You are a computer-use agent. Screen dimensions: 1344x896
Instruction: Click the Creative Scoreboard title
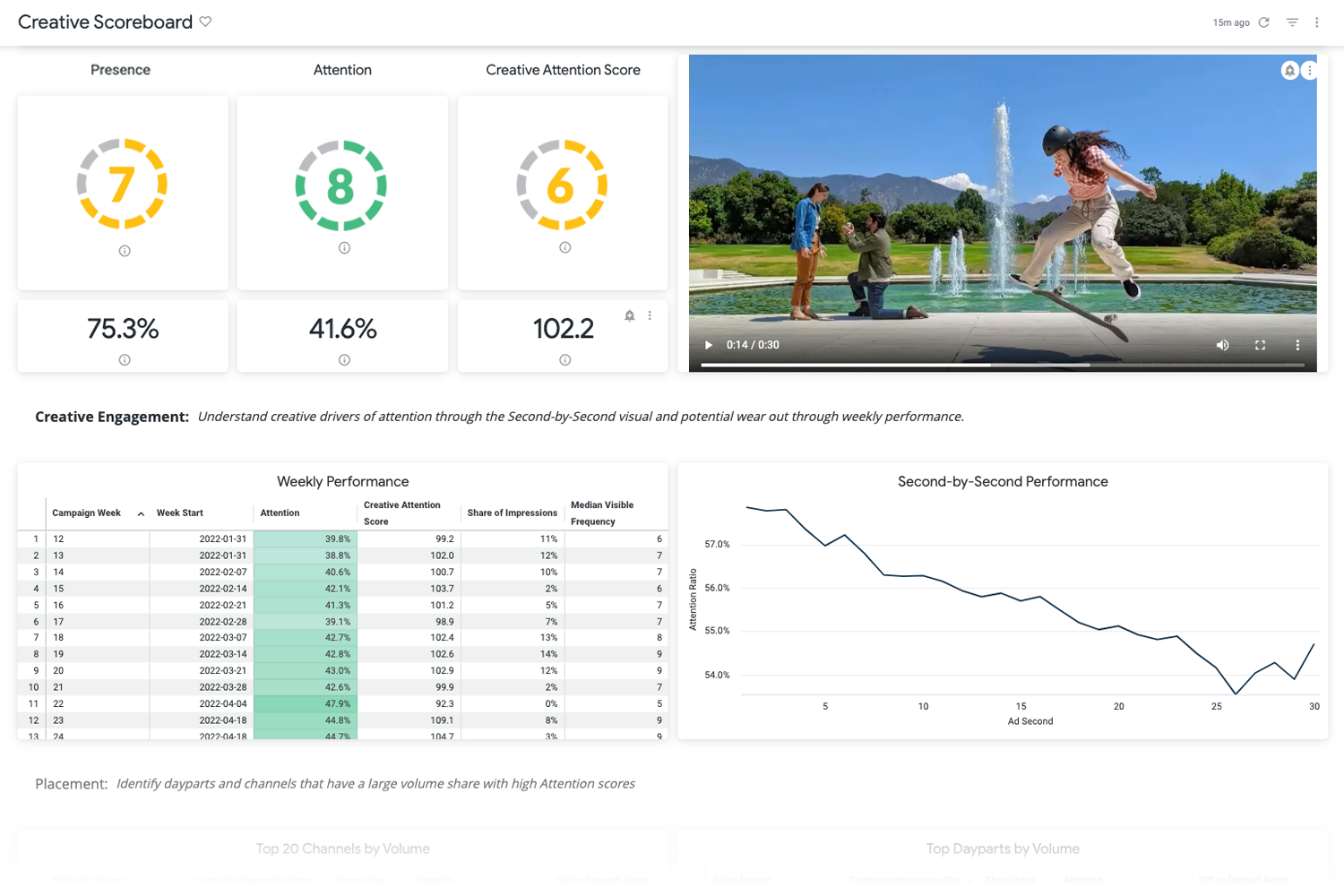105,22
